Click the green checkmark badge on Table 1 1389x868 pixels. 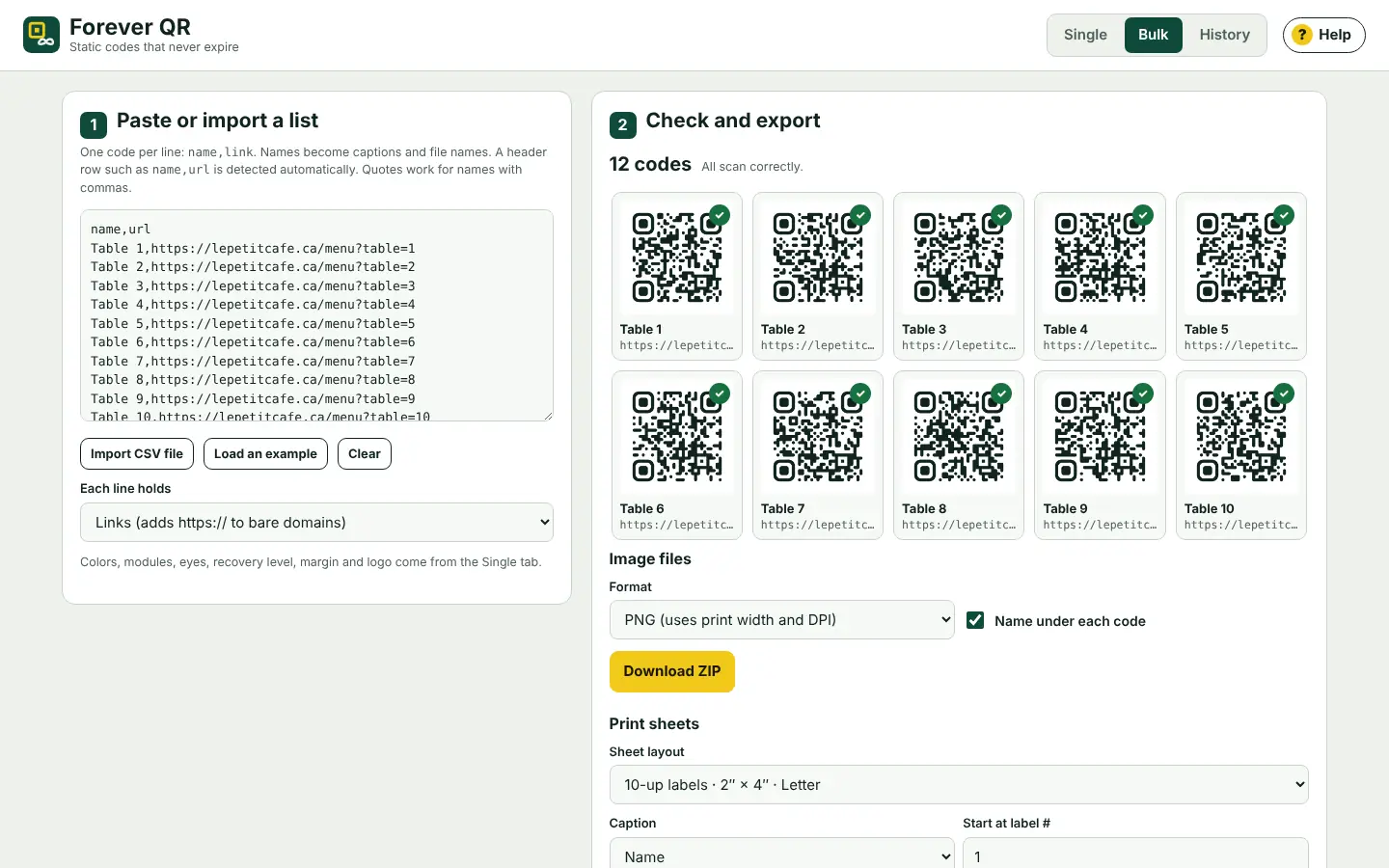coord(720,215)
